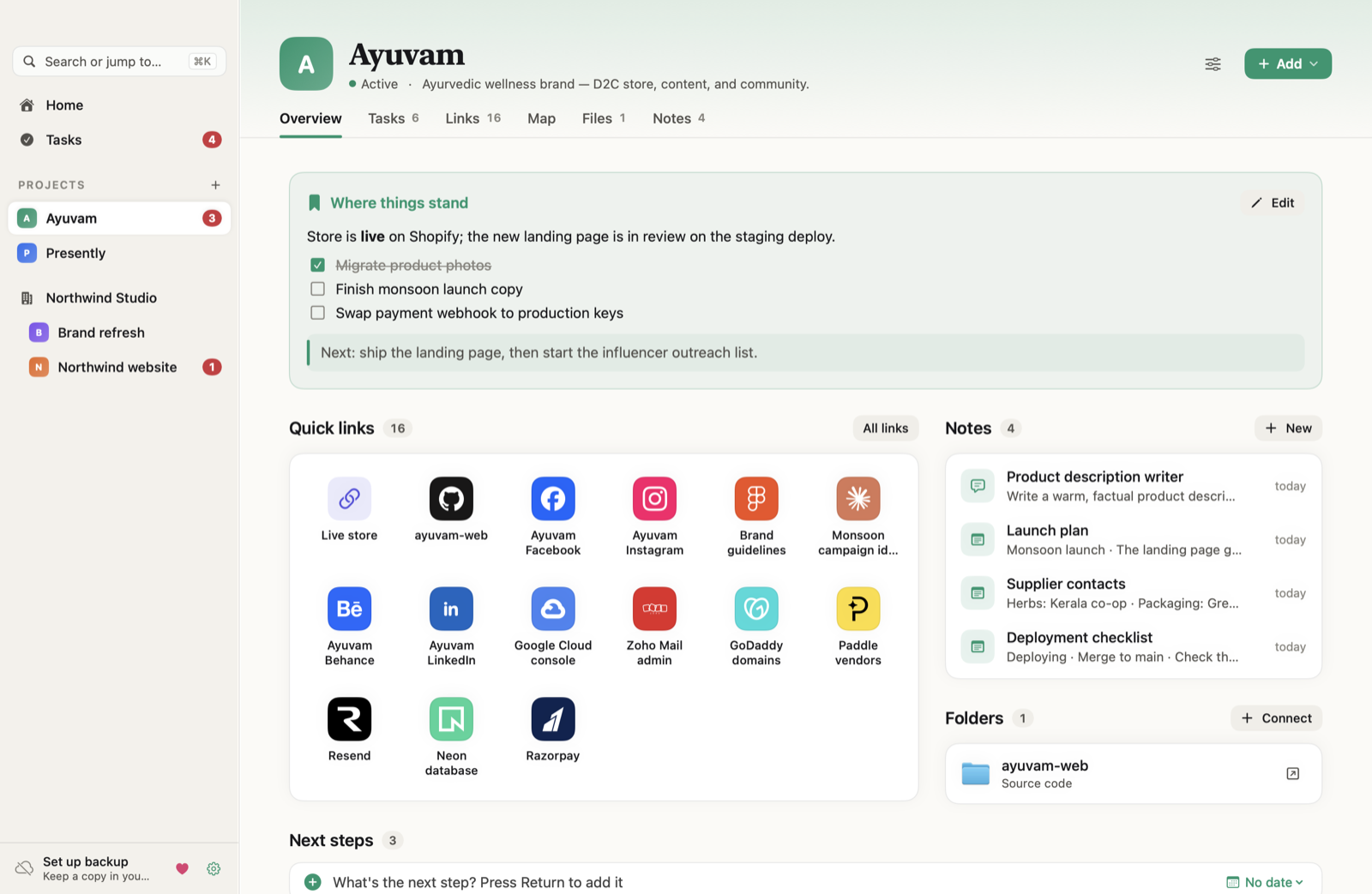Image resolution: width=1372 pixels, height=894 pixels.
Task: Open settings gear in sidebar footer
Action: pos(214,868)
